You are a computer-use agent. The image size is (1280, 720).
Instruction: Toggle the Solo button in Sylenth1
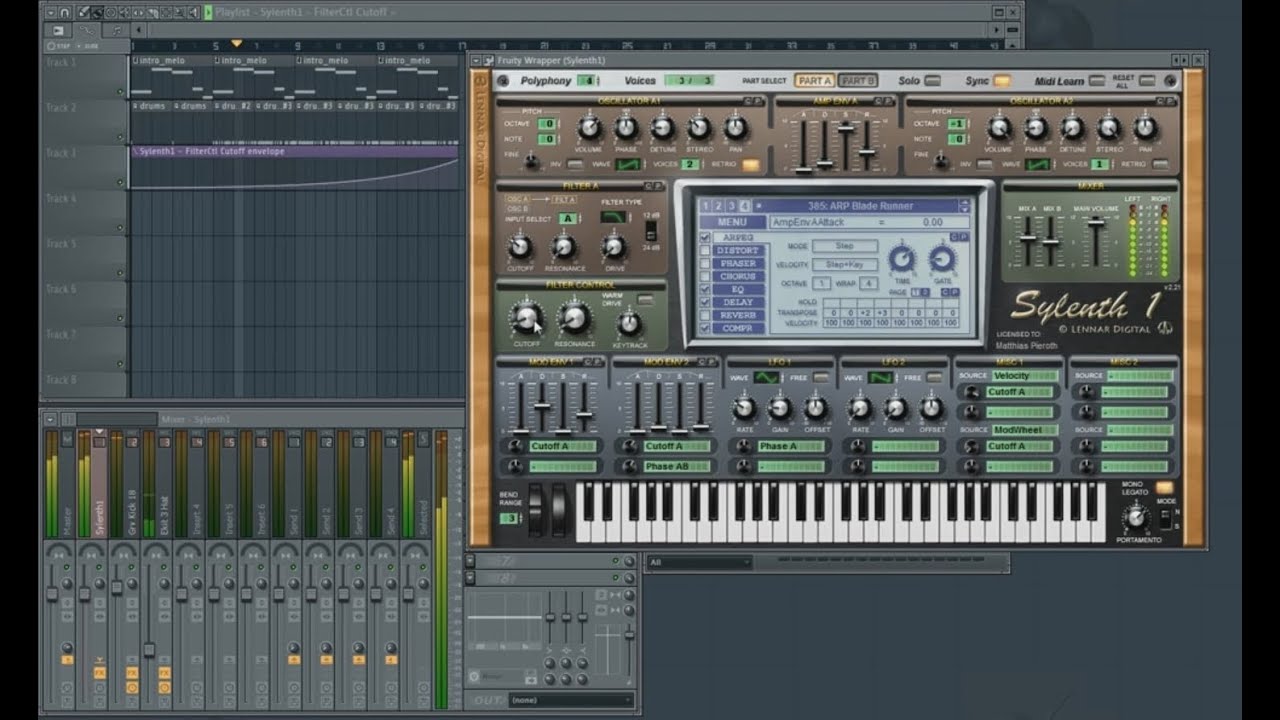933,81
